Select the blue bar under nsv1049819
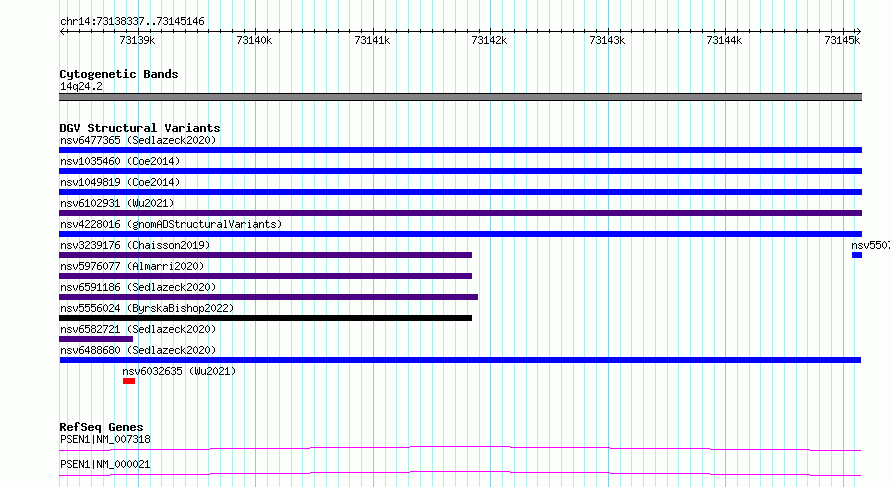The image size is (890, 487). coord(460,192)
